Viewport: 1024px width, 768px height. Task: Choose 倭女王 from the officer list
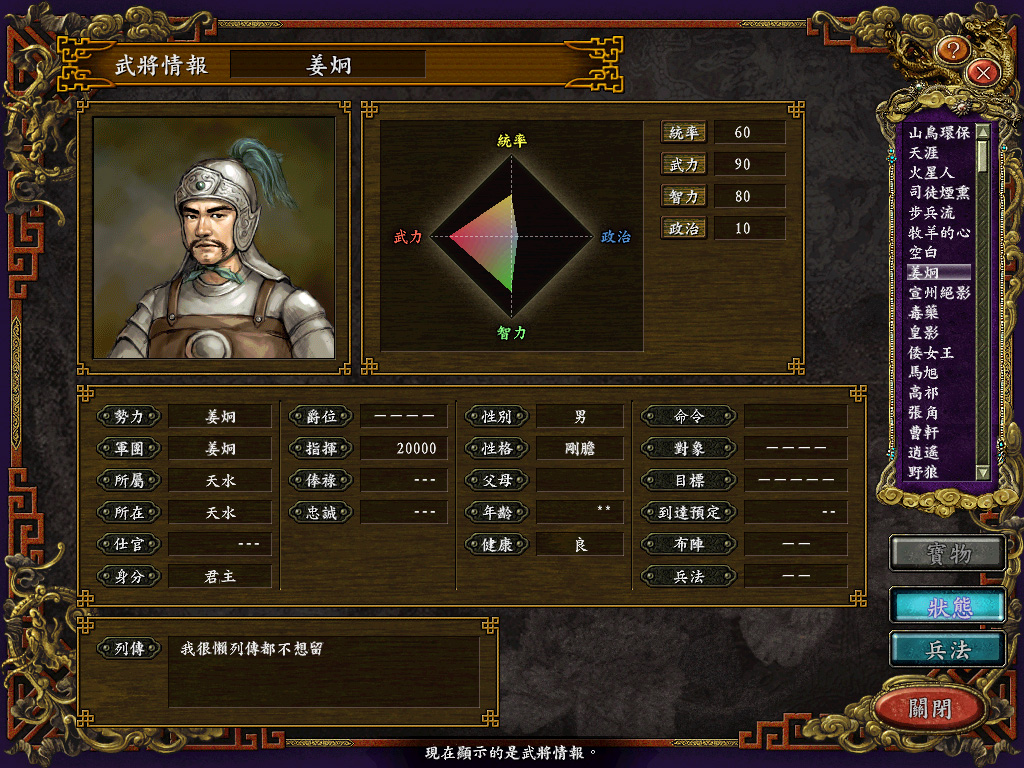(931, 353)
